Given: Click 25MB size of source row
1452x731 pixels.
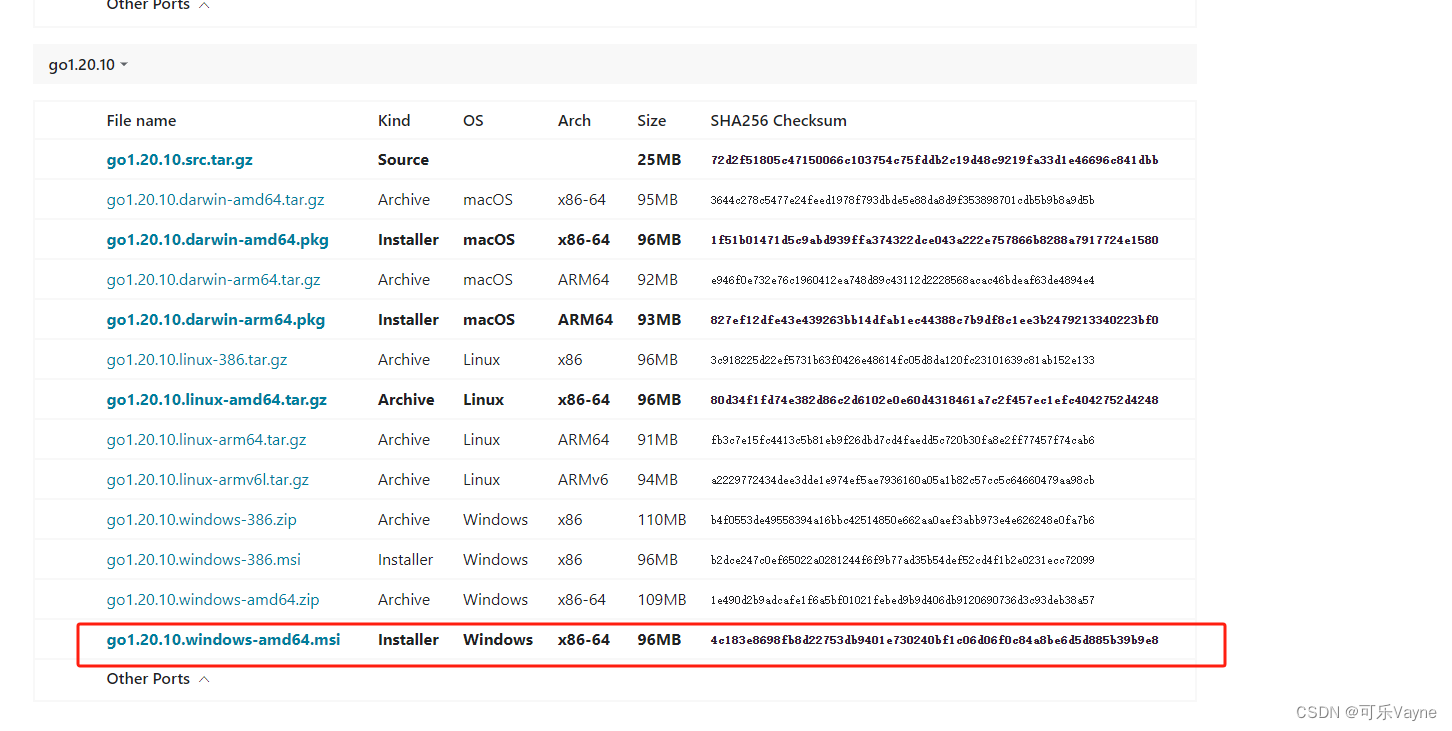Looking at the screenshot, I should 658,160.
